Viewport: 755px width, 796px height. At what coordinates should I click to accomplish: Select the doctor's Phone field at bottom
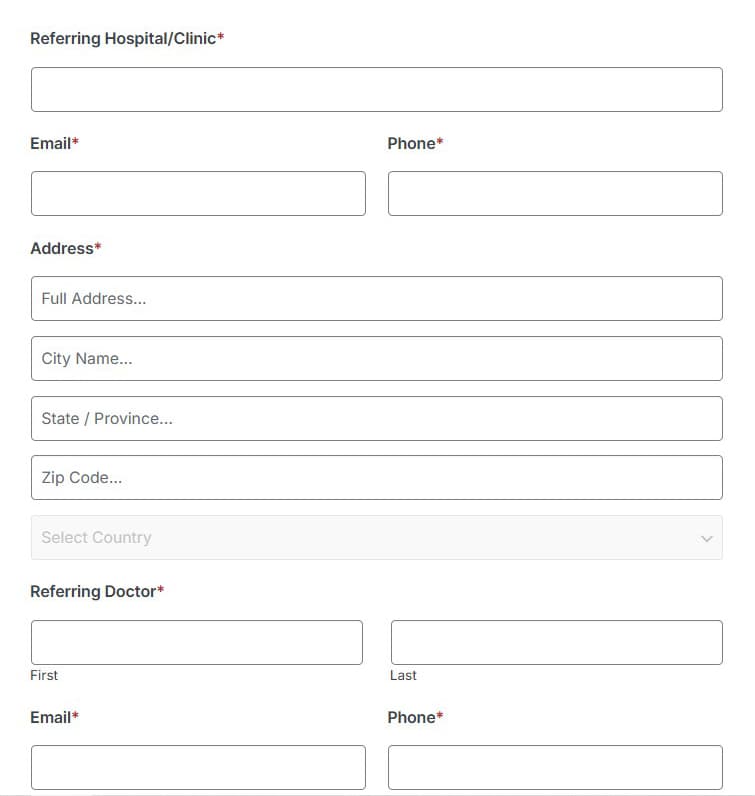[x=555, y=768]
